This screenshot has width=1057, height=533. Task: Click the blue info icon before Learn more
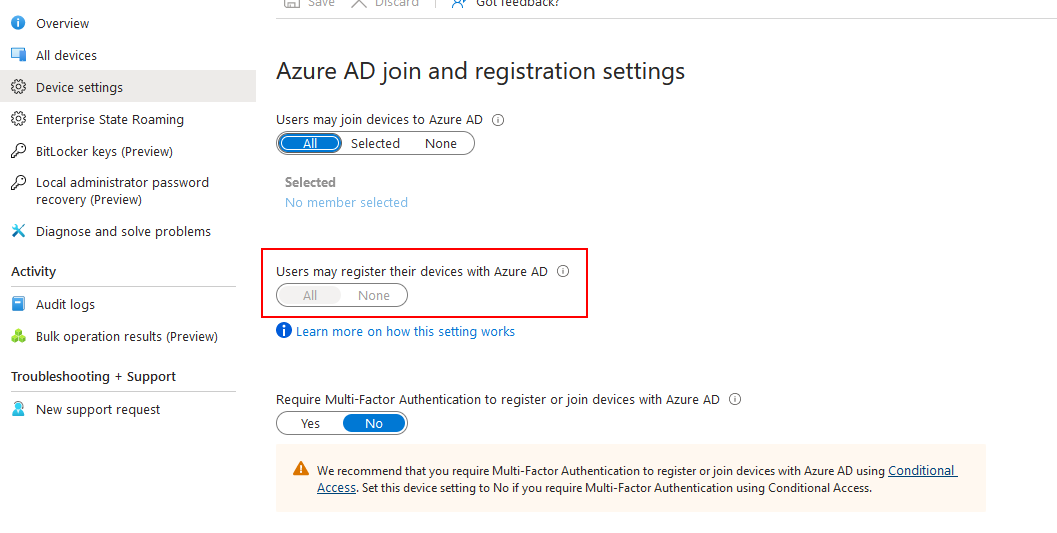284,330
